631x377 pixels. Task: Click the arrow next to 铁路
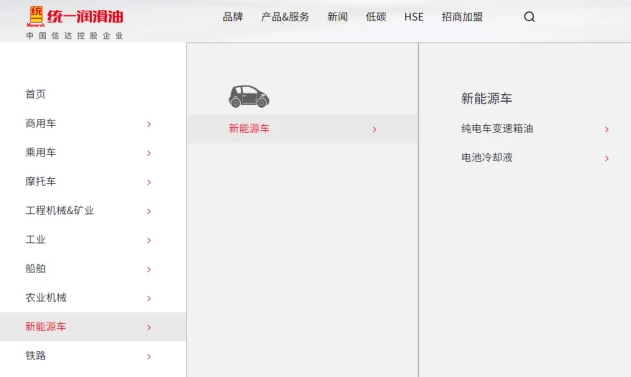pyautogui.click(x=149, y=356)
